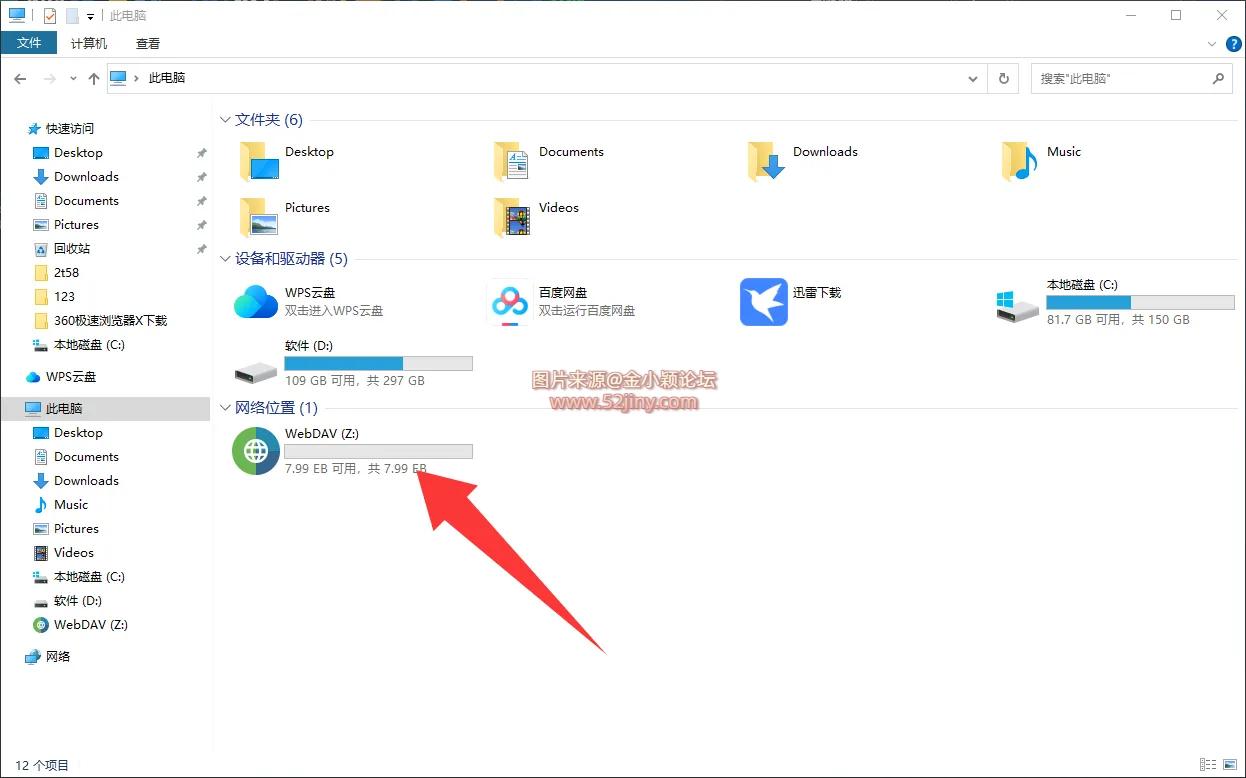This screenshot has width=1246, height=778.
Task: Select the 软件 (D:) drive icon
Action: click(x=256, y=371)
